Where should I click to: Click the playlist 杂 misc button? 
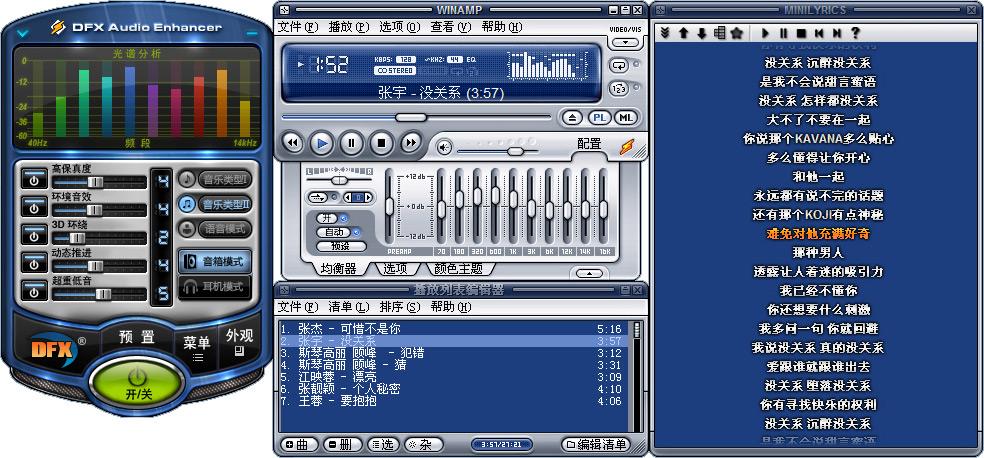coord(424,445)
